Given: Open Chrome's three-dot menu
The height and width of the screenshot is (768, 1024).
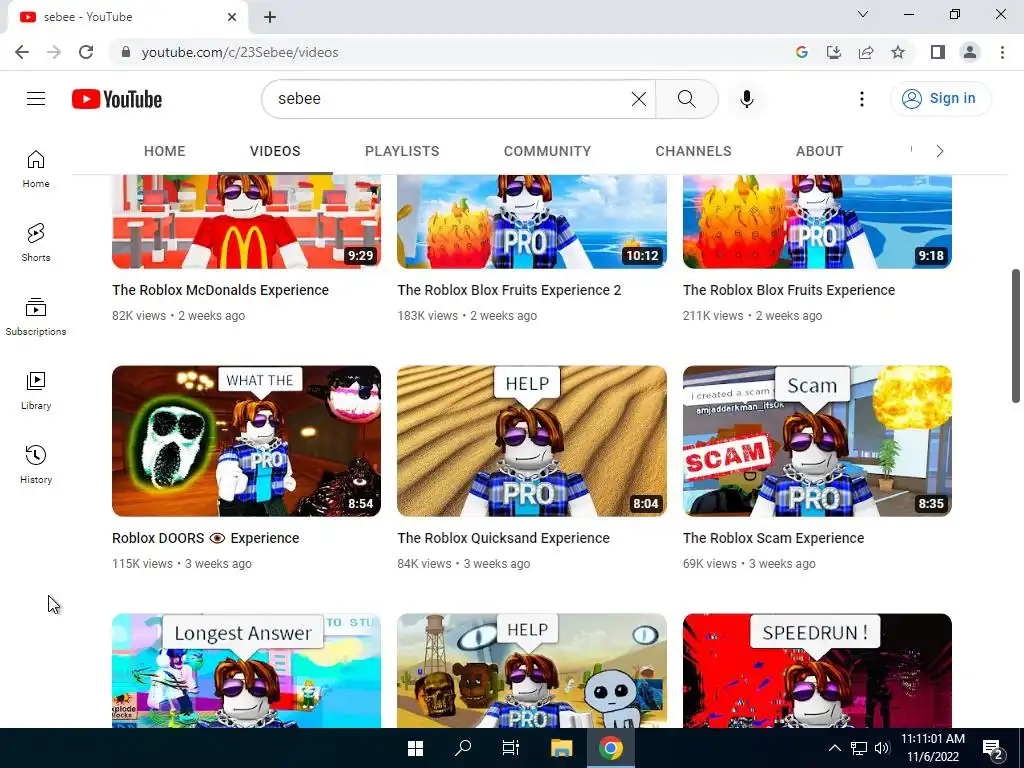Looking at the screenshot, I should (1002, 52).
